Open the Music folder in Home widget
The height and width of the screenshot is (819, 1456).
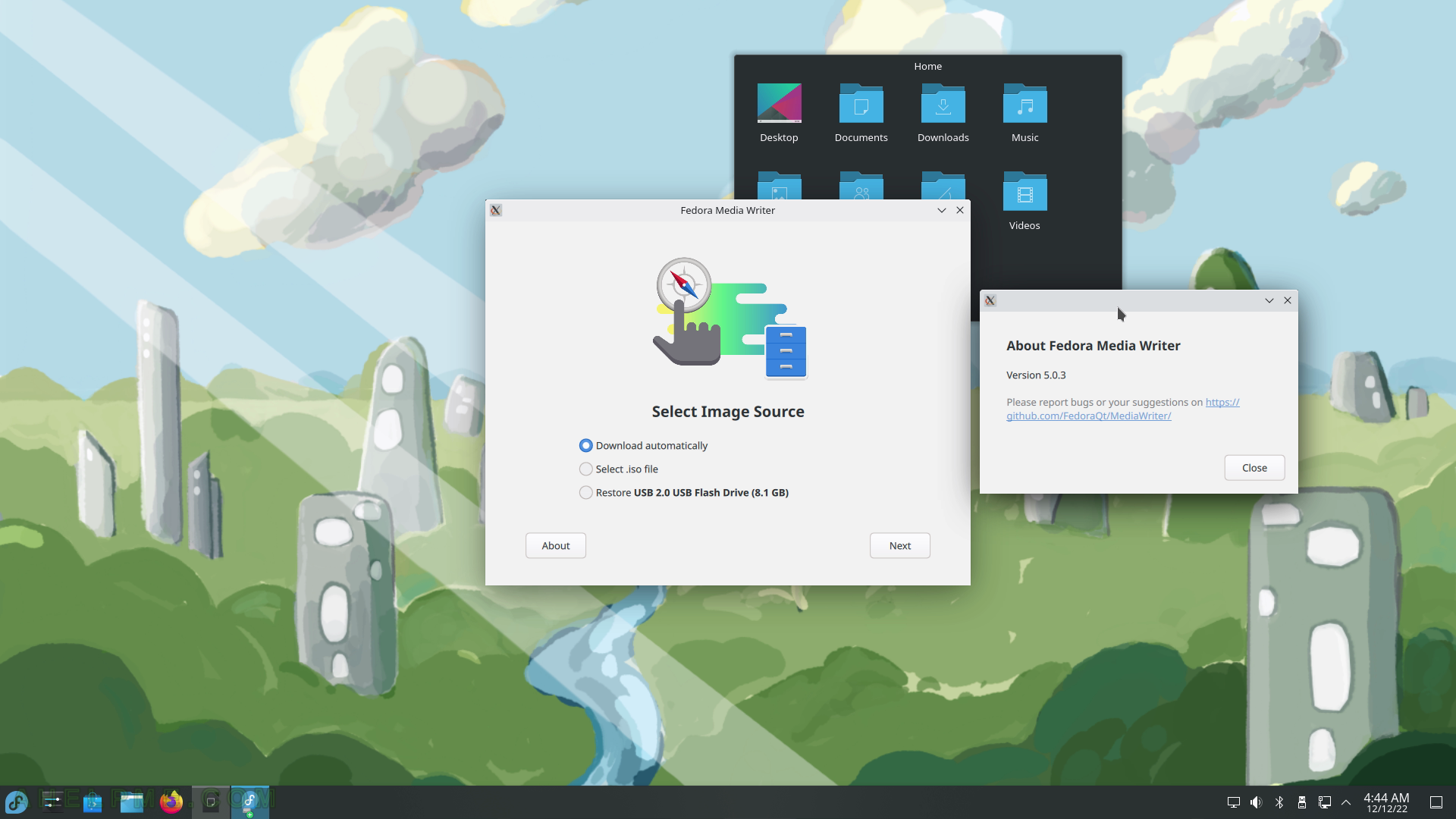[x=1025, y=113]
